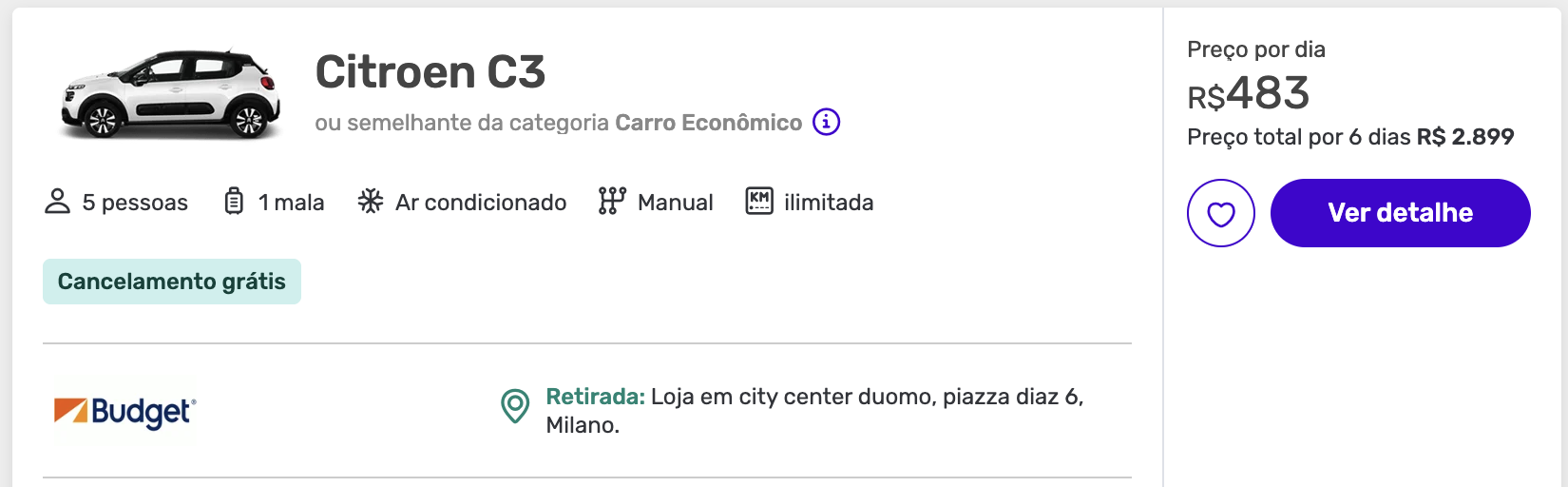Click the R$483 daily price
The height and width of the screenshot is (487, 1568).
1249,93
